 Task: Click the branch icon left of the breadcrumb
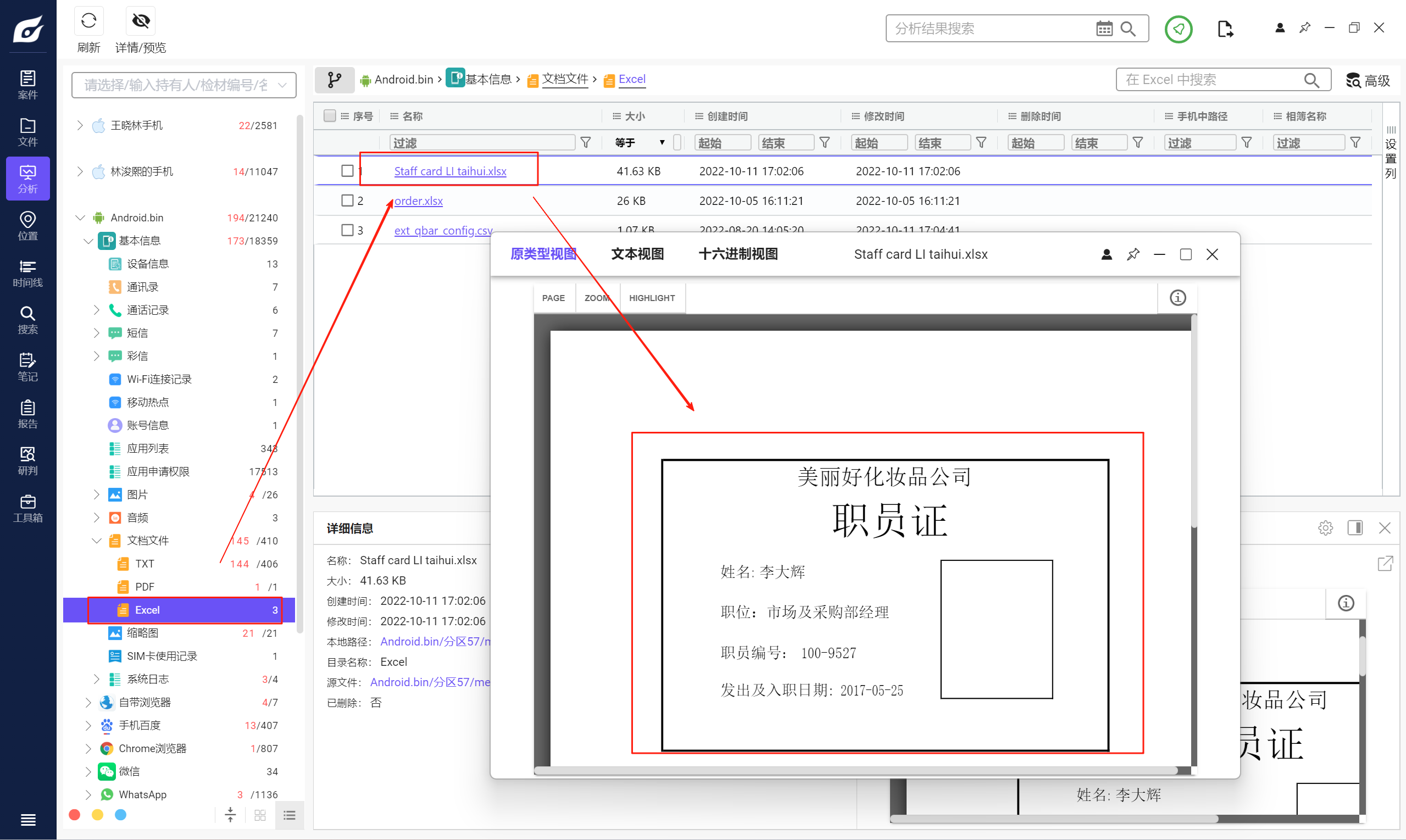(x=335, y=80)
